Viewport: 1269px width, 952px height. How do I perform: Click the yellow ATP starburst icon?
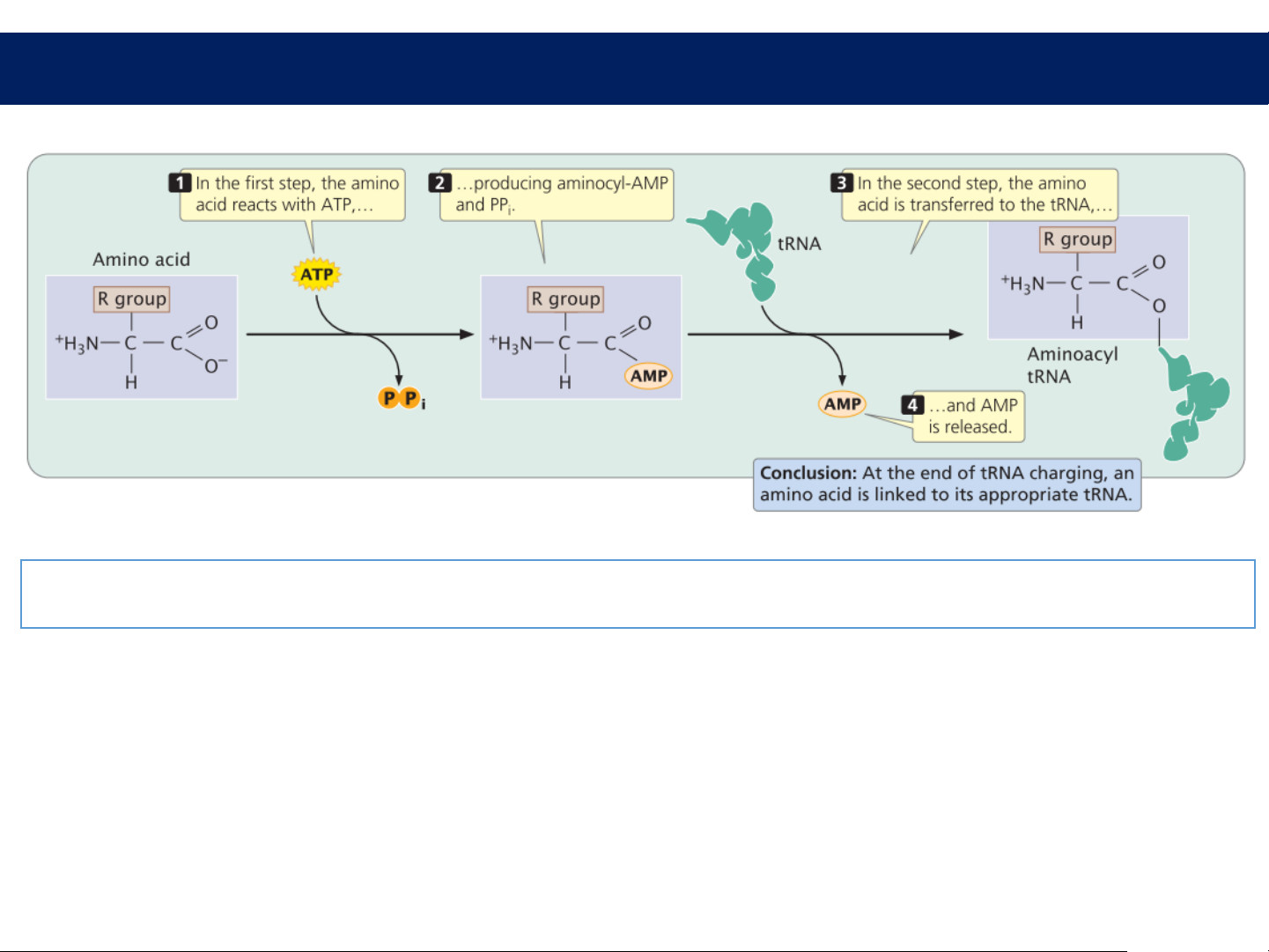(316, 275)
